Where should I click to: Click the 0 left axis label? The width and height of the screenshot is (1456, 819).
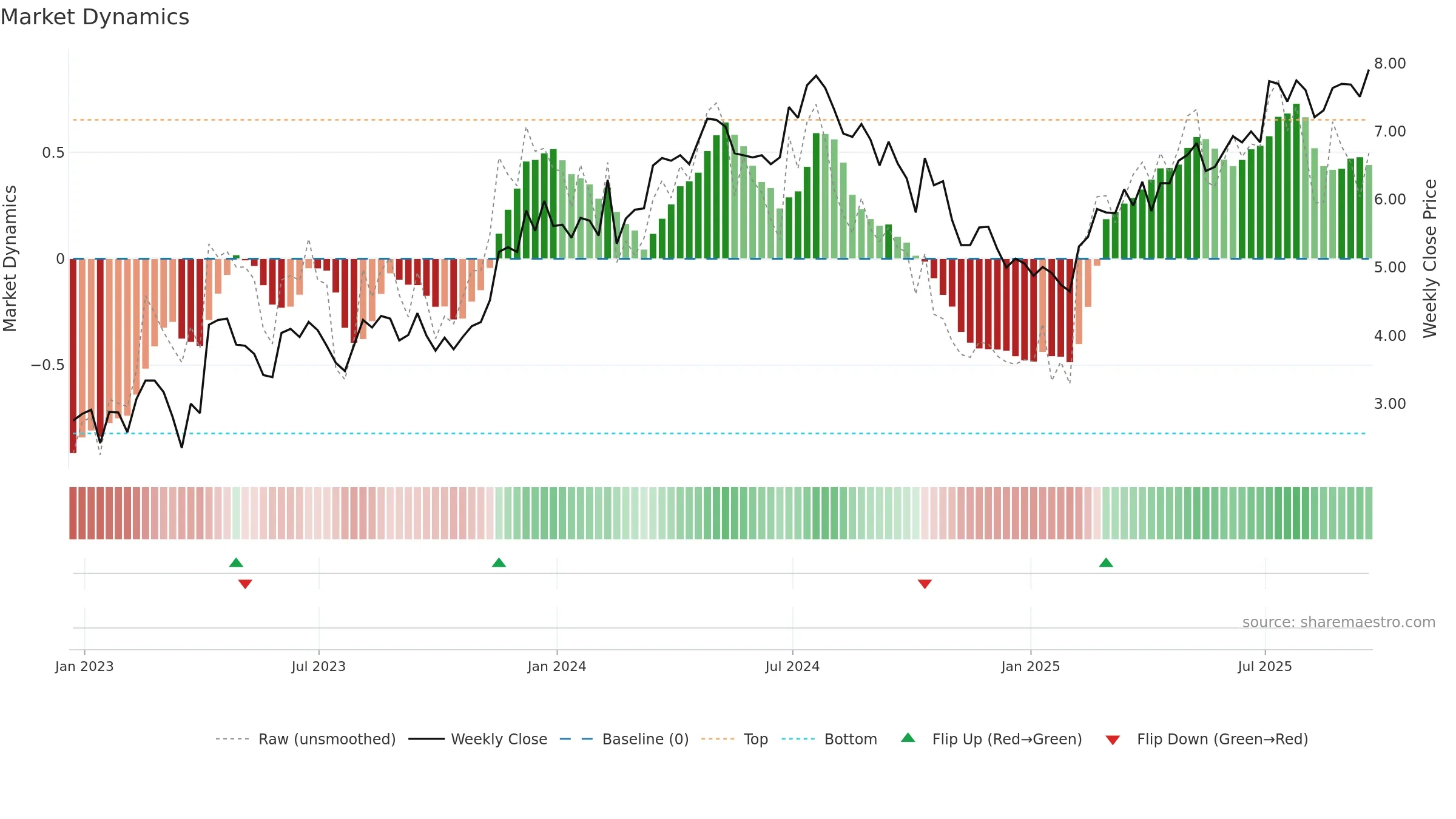click(60, 258)
